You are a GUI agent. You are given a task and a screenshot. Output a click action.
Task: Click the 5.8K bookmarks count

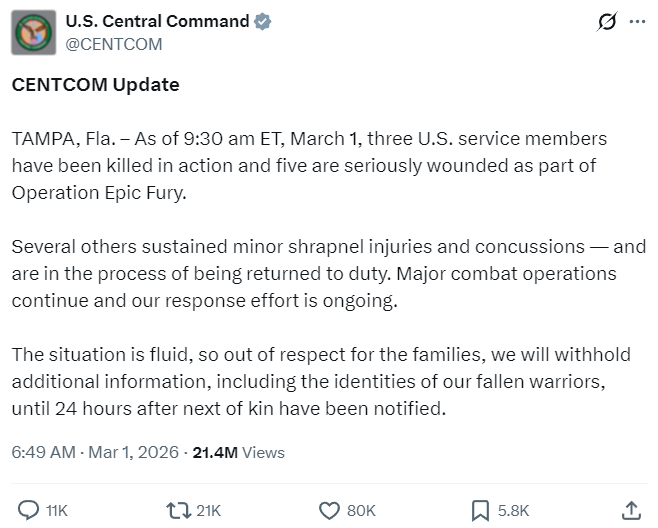514,510
